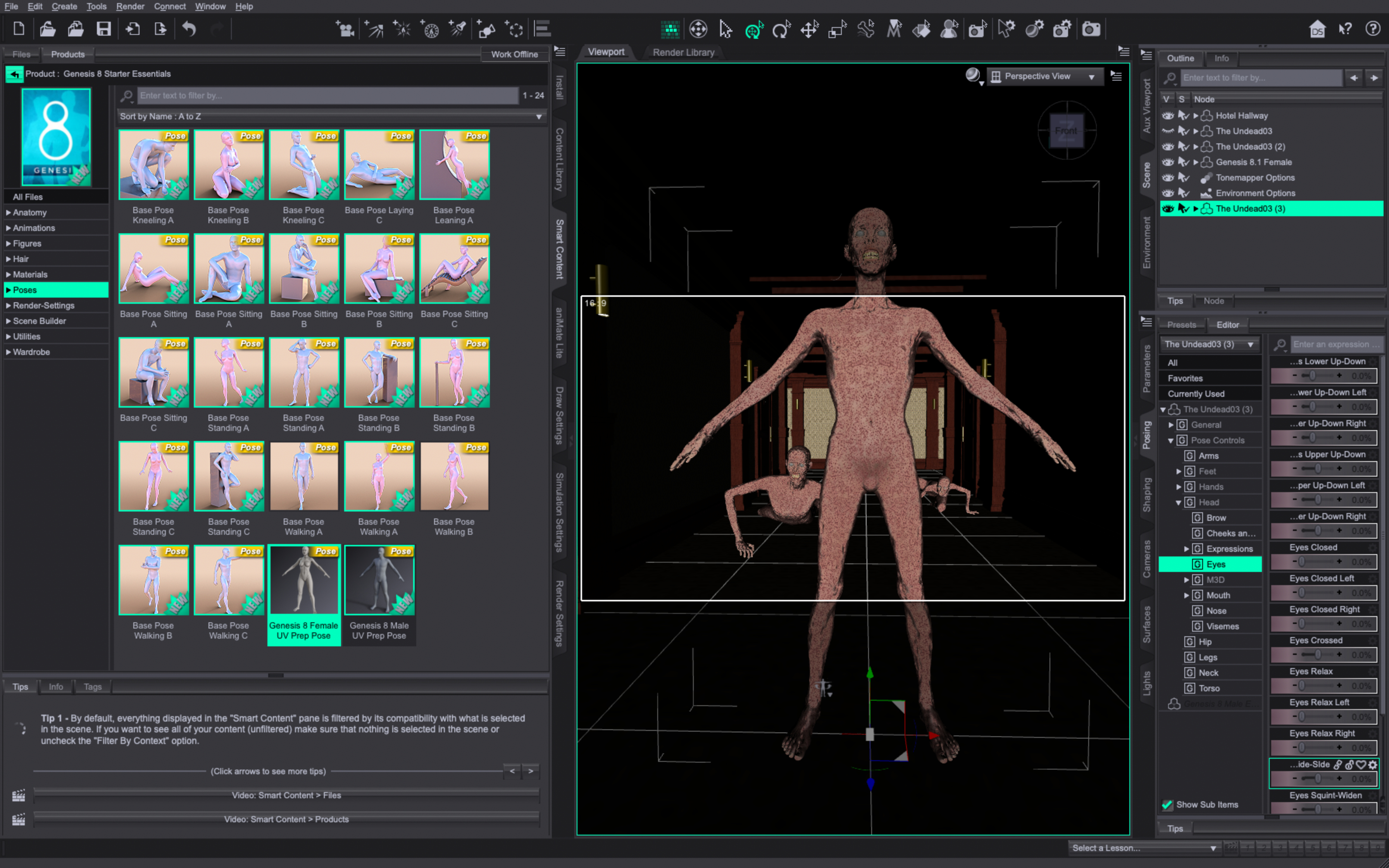Image resolution: width=1389 pixels, height=868 pixels.
Task: Create a new camera with the toolbar icon
Action: tap(346, 29)
